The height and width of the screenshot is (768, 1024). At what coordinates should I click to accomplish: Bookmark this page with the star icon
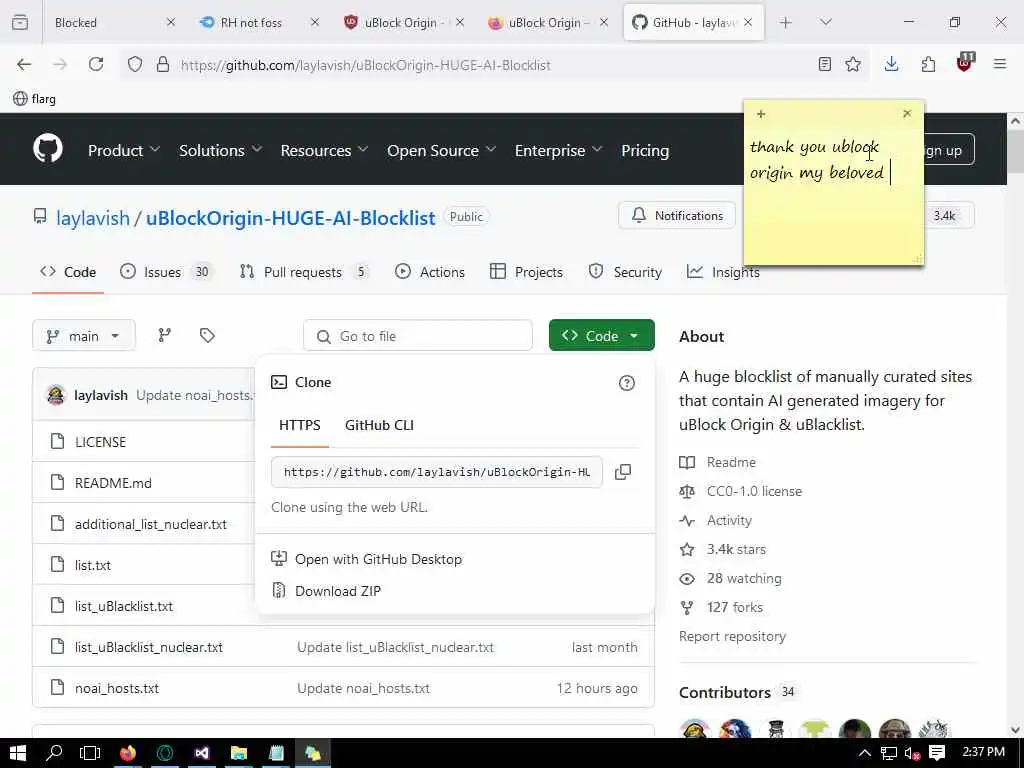(x=853, y=64)
